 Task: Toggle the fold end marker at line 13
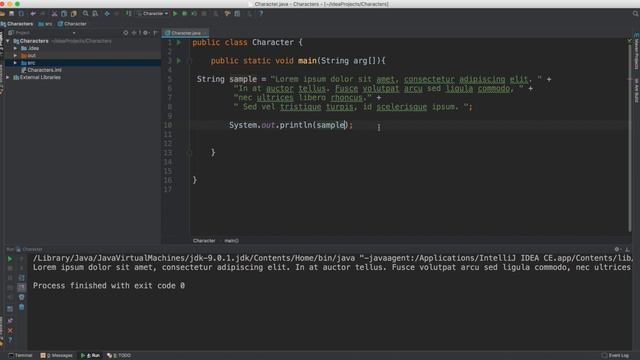(190, 153)
